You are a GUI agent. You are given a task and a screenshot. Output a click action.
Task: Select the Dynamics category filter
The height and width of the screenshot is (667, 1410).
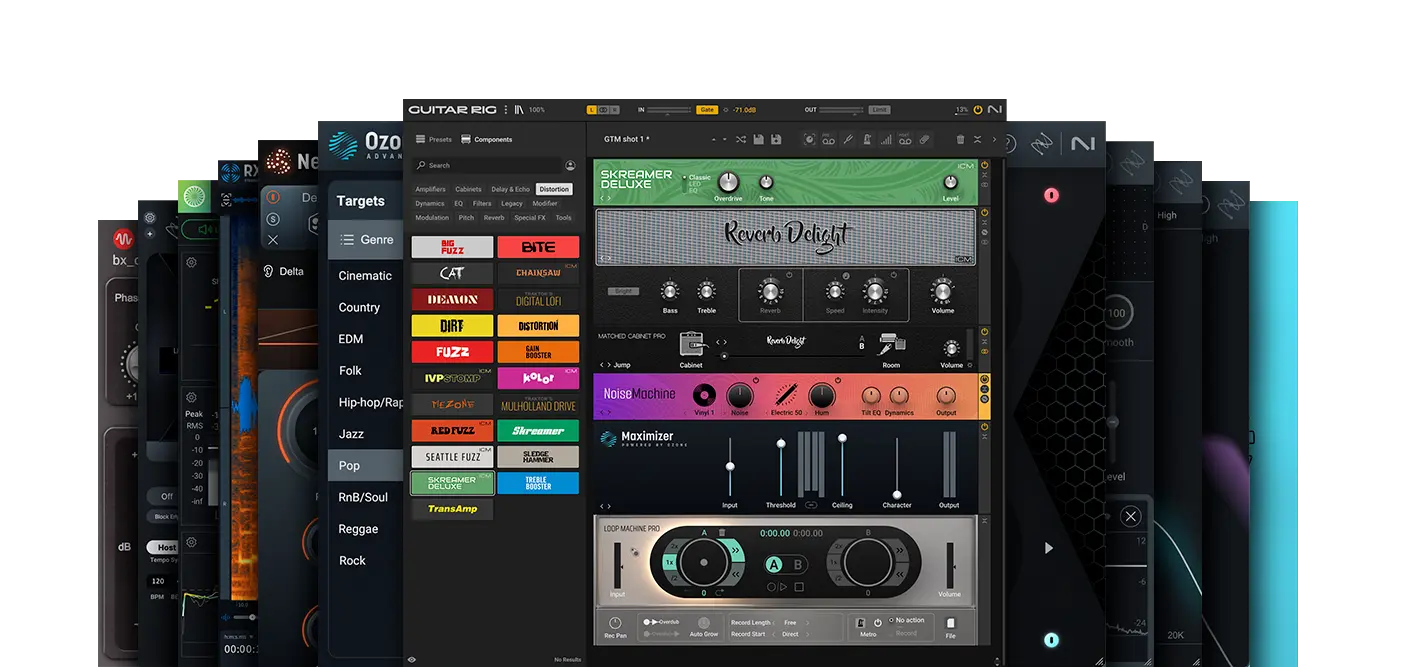pos(430,203)
